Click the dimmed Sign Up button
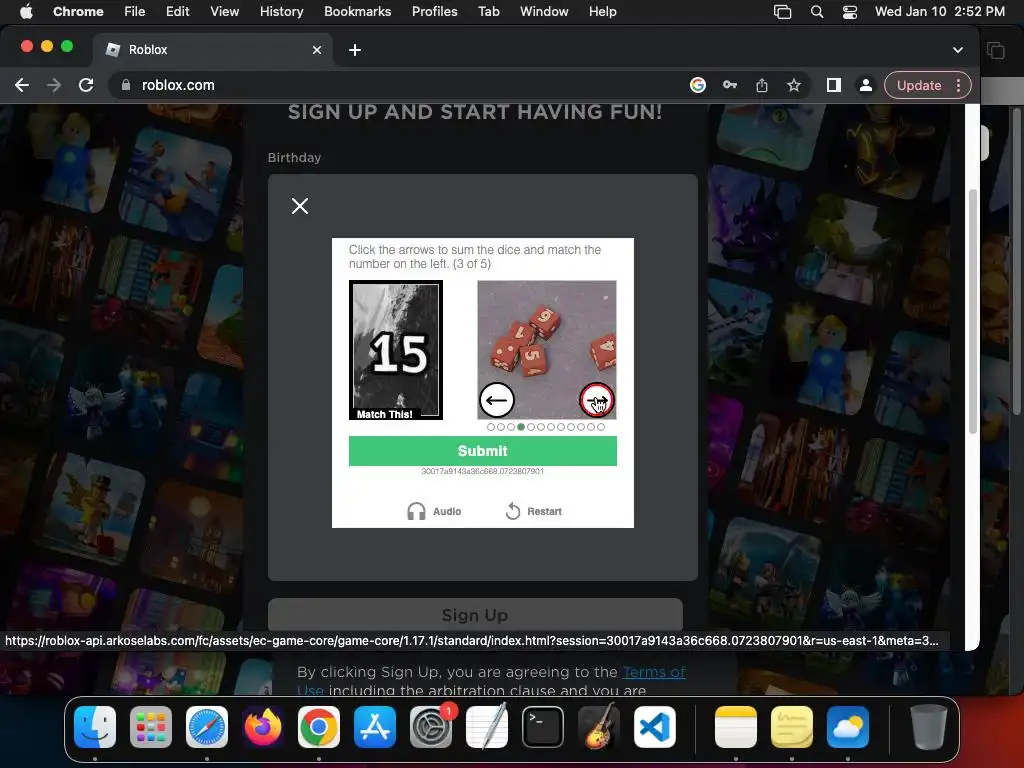Screen dimensions: 1024x768 tap(475, 615)
